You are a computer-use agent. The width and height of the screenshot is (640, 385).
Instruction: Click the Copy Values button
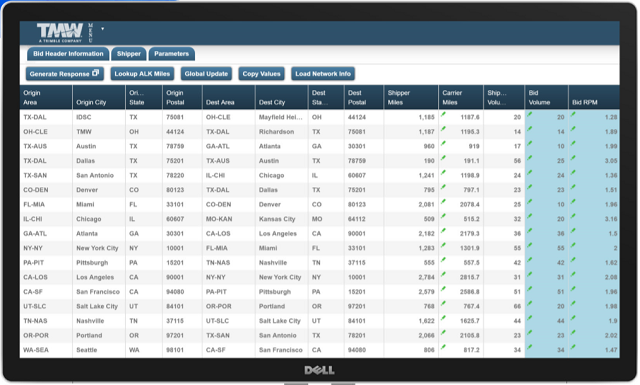[x=261, y=74]
